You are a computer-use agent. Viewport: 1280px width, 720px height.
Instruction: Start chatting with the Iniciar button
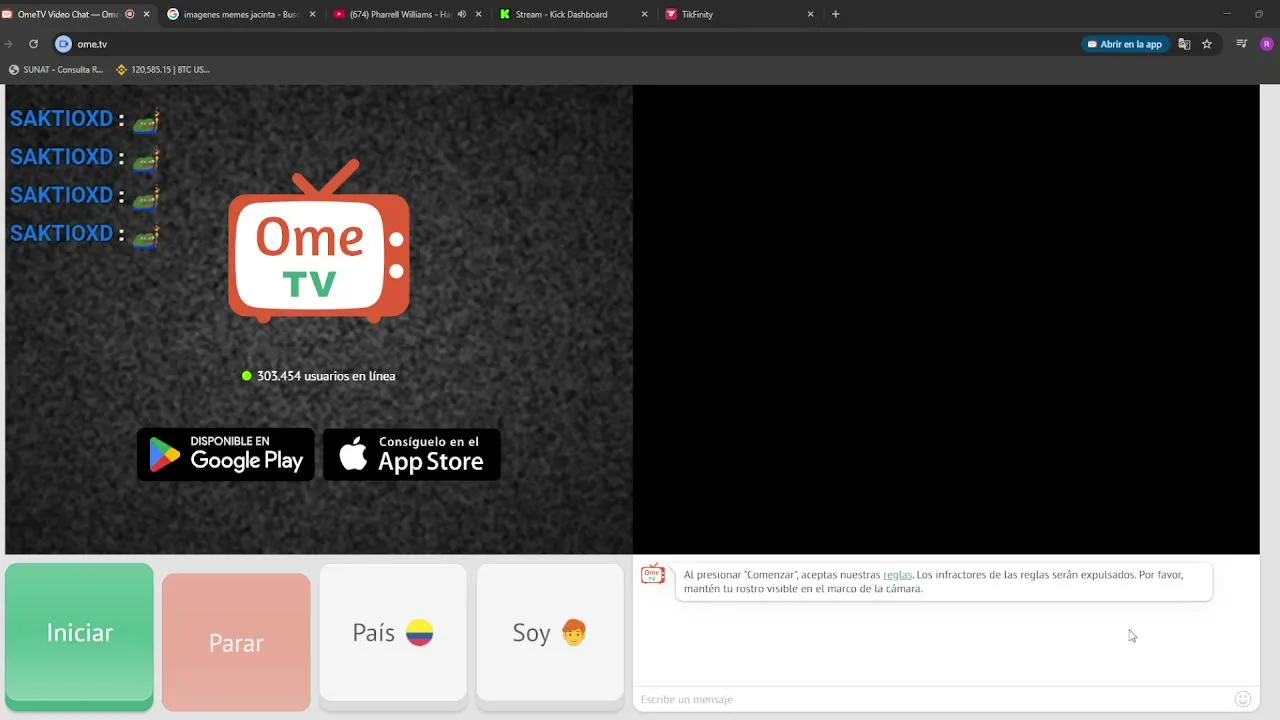pyautogui.click(x=79, y=637)
